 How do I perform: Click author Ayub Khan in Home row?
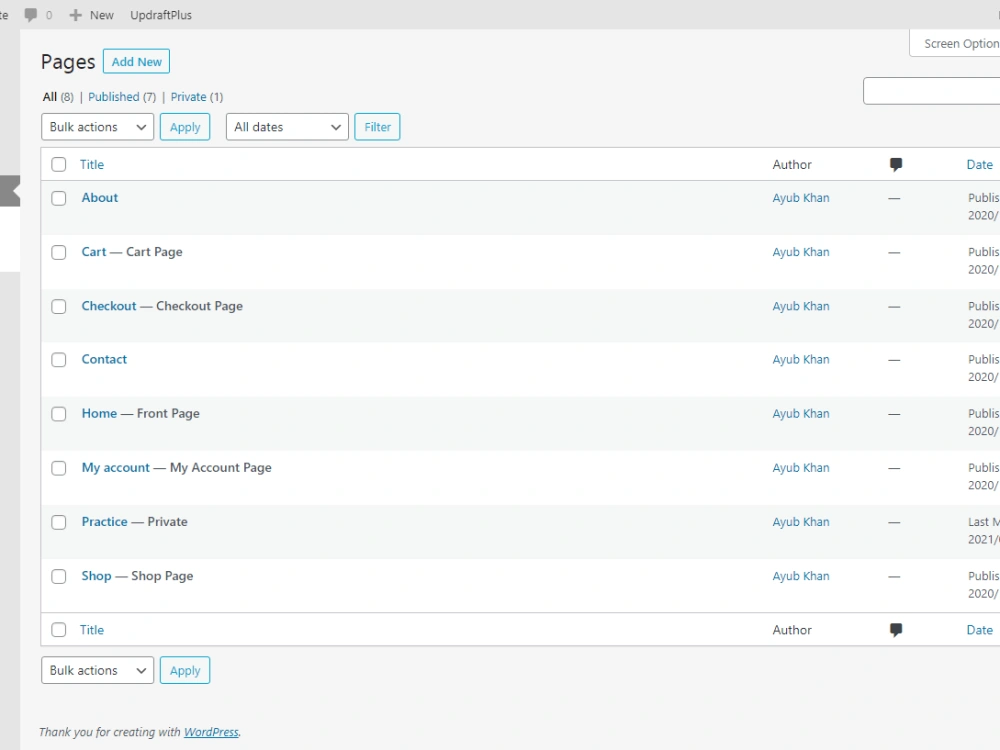(801, 413)
